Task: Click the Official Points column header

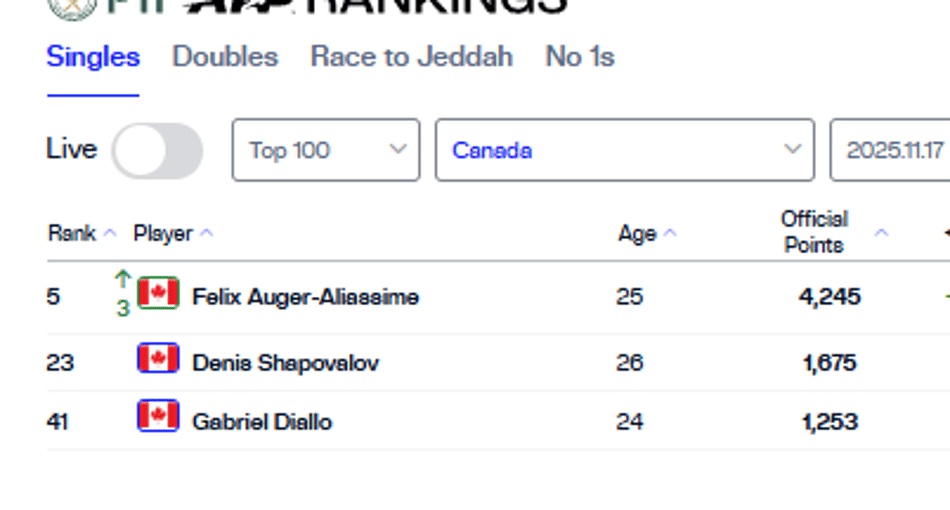Action: (814, 232)
